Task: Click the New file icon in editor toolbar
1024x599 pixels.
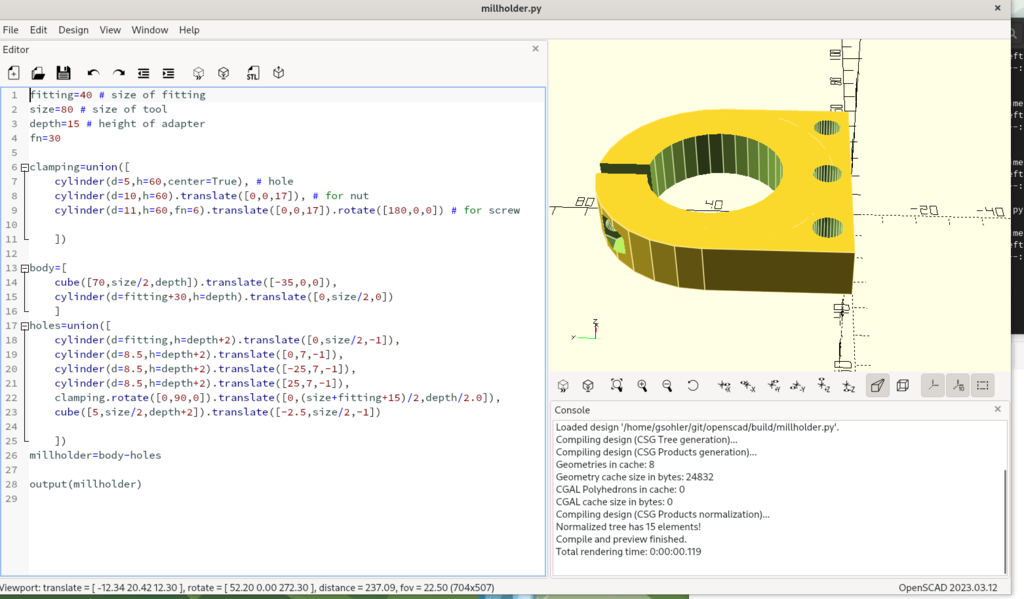Action: [x=13, y=73]
